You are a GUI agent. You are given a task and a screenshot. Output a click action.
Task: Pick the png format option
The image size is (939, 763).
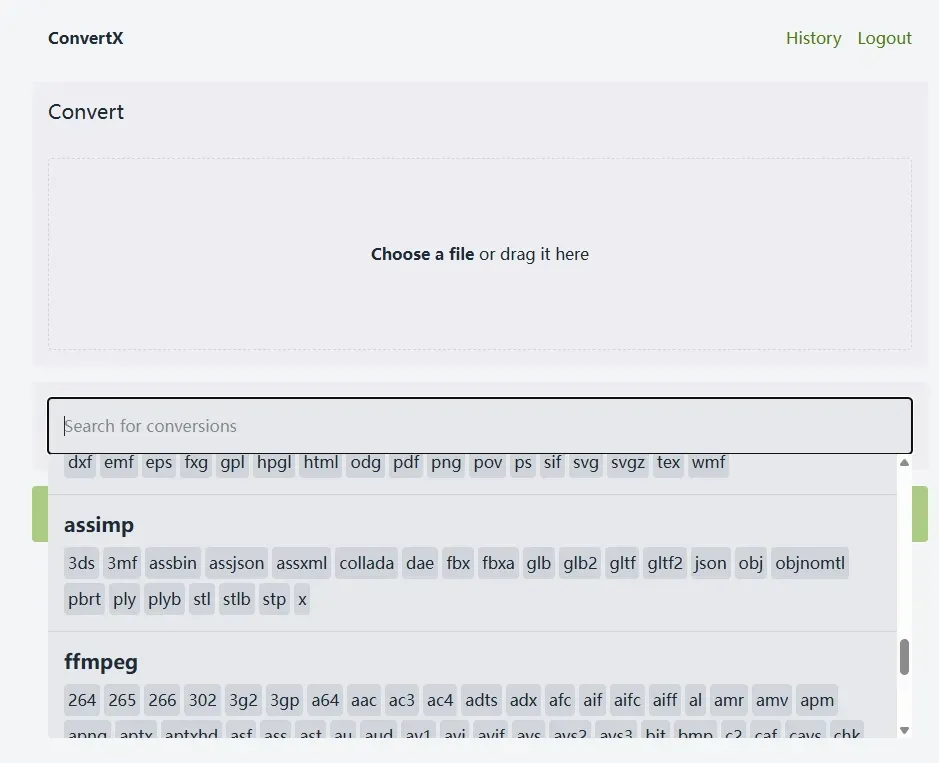tap(446, 462)
